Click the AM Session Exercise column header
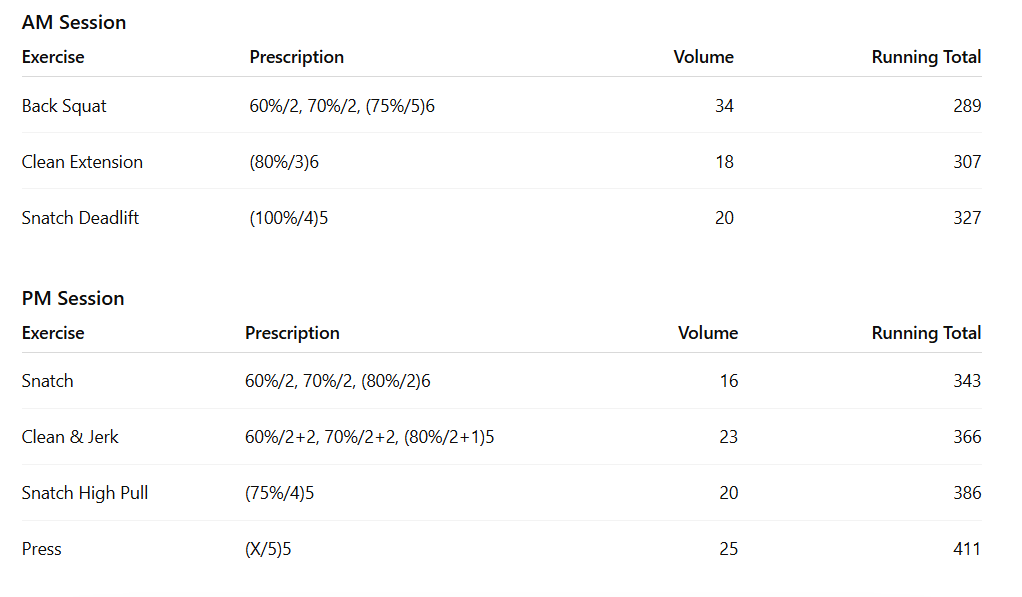Viewport: 1022px width, 597px height. coord(53,57)
